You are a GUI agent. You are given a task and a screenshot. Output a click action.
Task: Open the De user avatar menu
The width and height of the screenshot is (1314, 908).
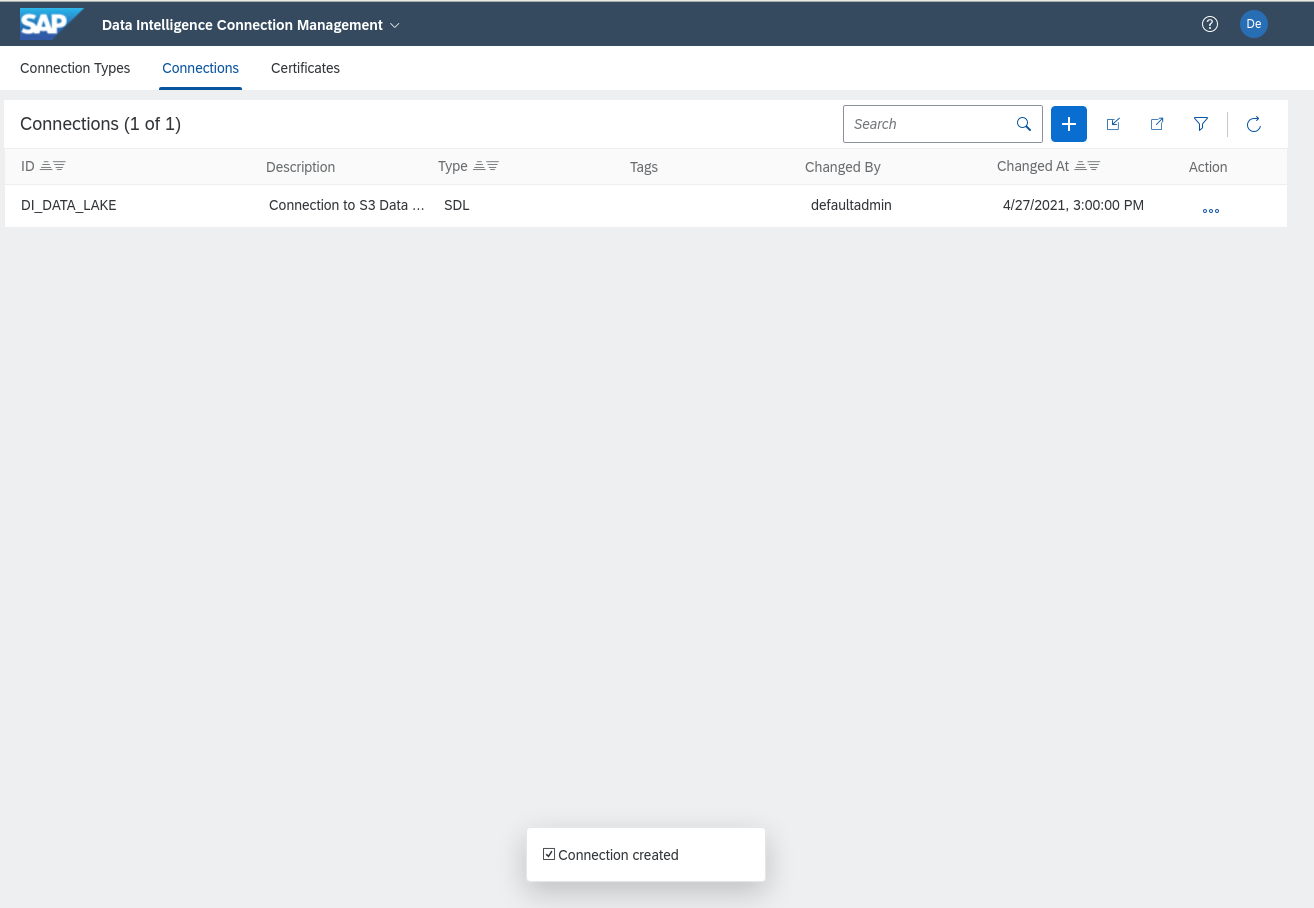point(1254,24)
